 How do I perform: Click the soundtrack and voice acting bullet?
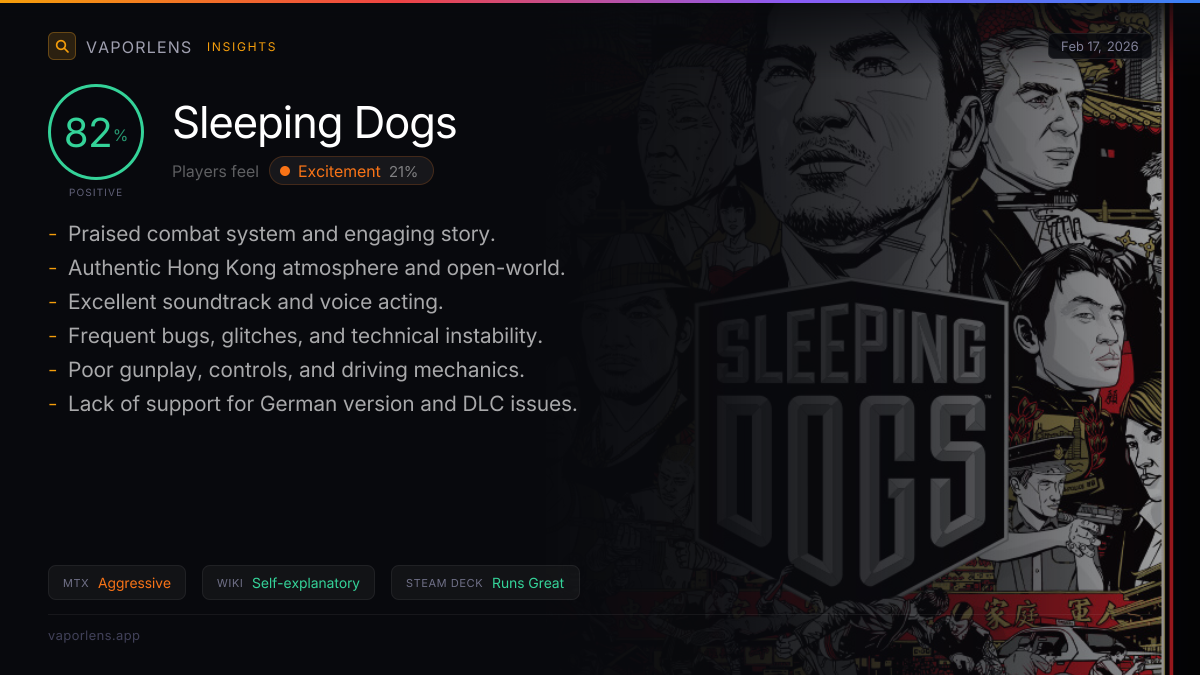[255, 302]
